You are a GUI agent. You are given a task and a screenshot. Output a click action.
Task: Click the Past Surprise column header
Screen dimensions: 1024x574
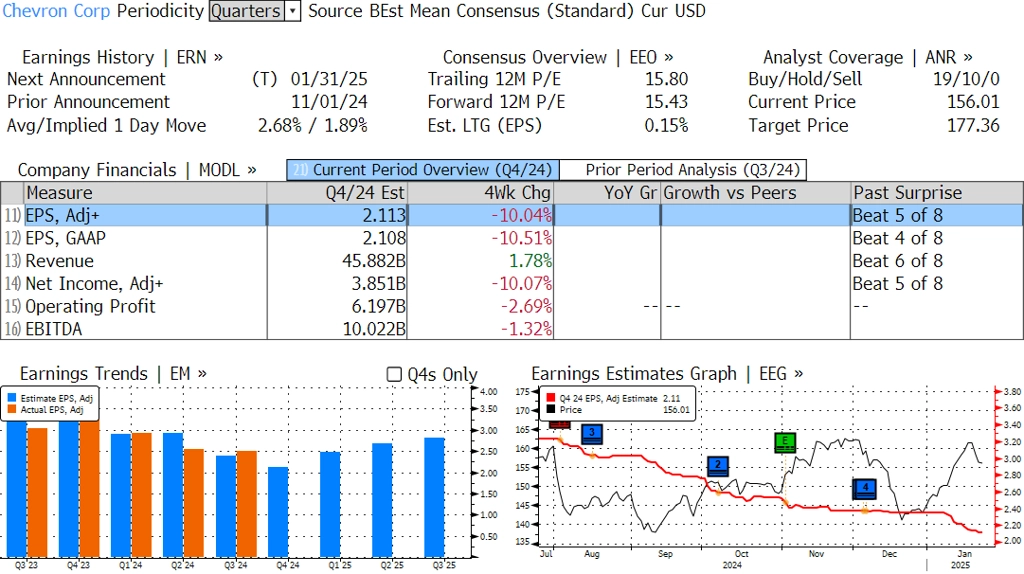(x=936, y=193)
